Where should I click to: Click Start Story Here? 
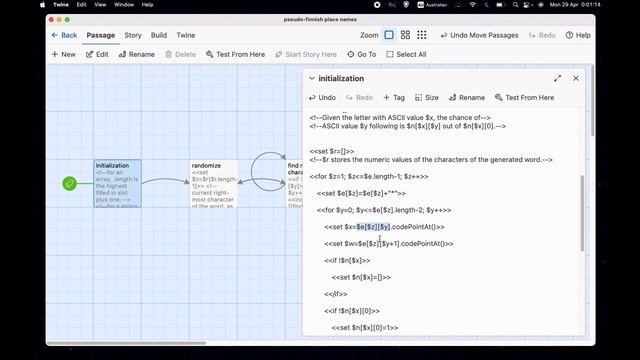[x=306, y=54]
